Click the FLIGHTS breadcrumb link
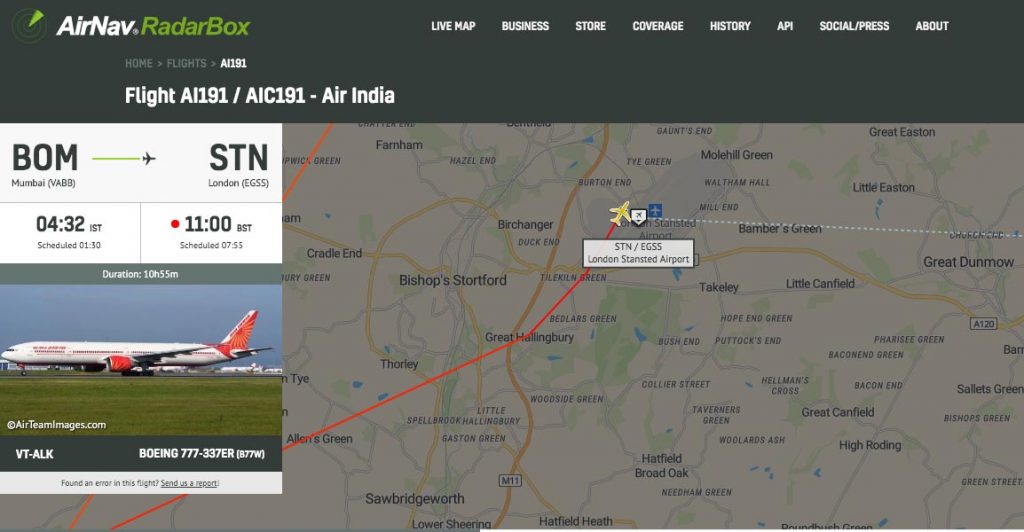1024x532 pixels. 186,63
